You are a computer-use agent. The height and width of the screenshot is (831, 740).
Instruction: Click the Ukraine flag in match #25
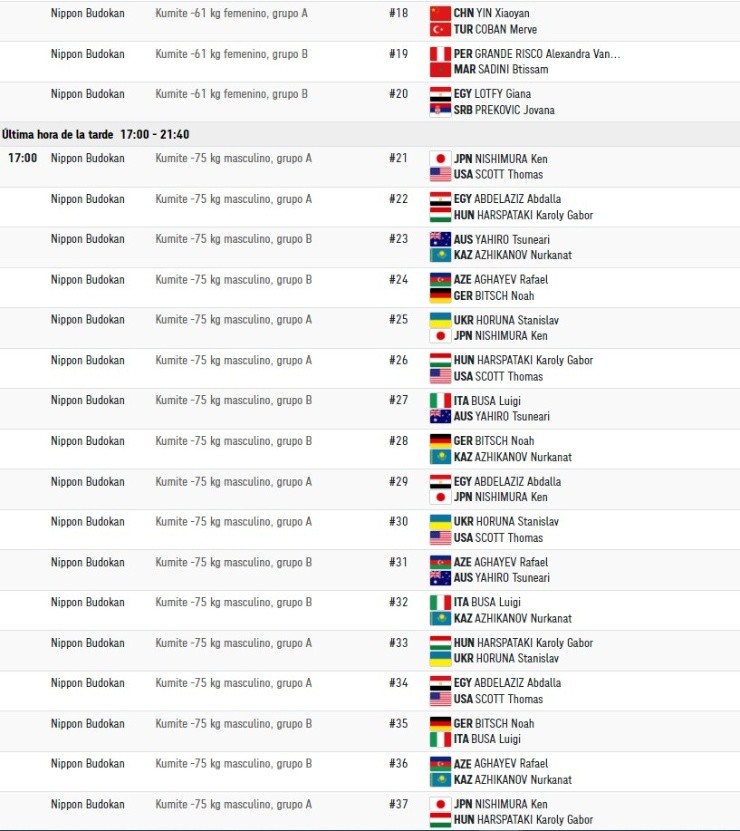pyautogui.click(x=440, y=320)
